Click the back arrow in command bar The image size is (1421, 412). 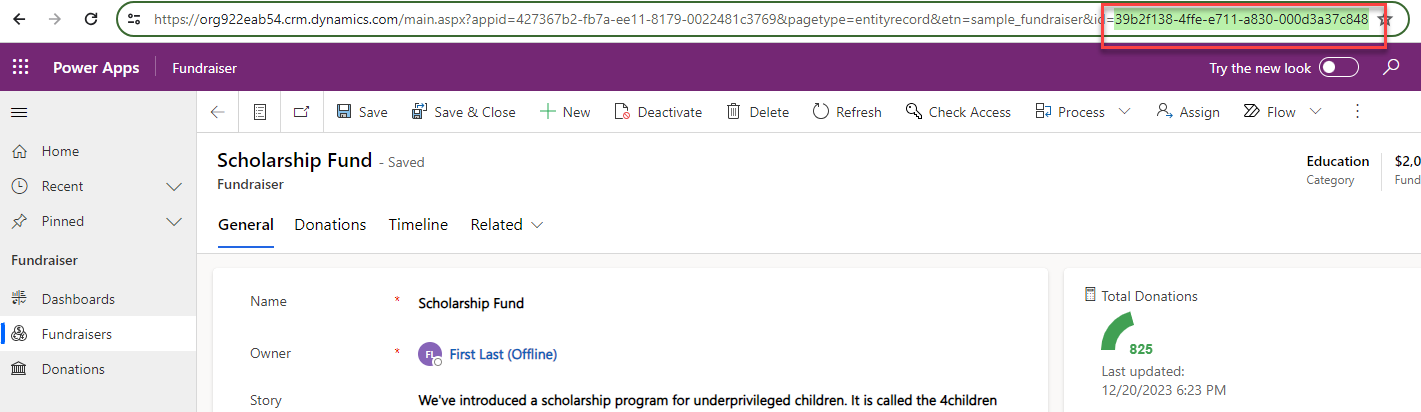click(218, 112)
